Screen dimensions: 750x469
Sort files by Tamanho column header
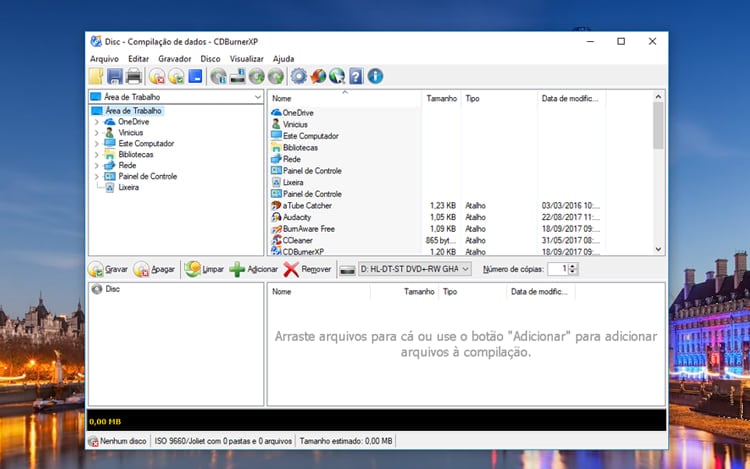click(x=441, y=99)
